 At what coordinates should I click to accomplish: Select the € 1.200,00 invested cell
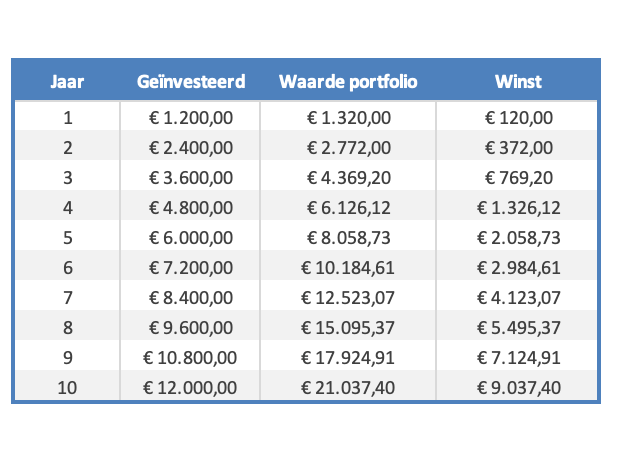tap(190, 118)
